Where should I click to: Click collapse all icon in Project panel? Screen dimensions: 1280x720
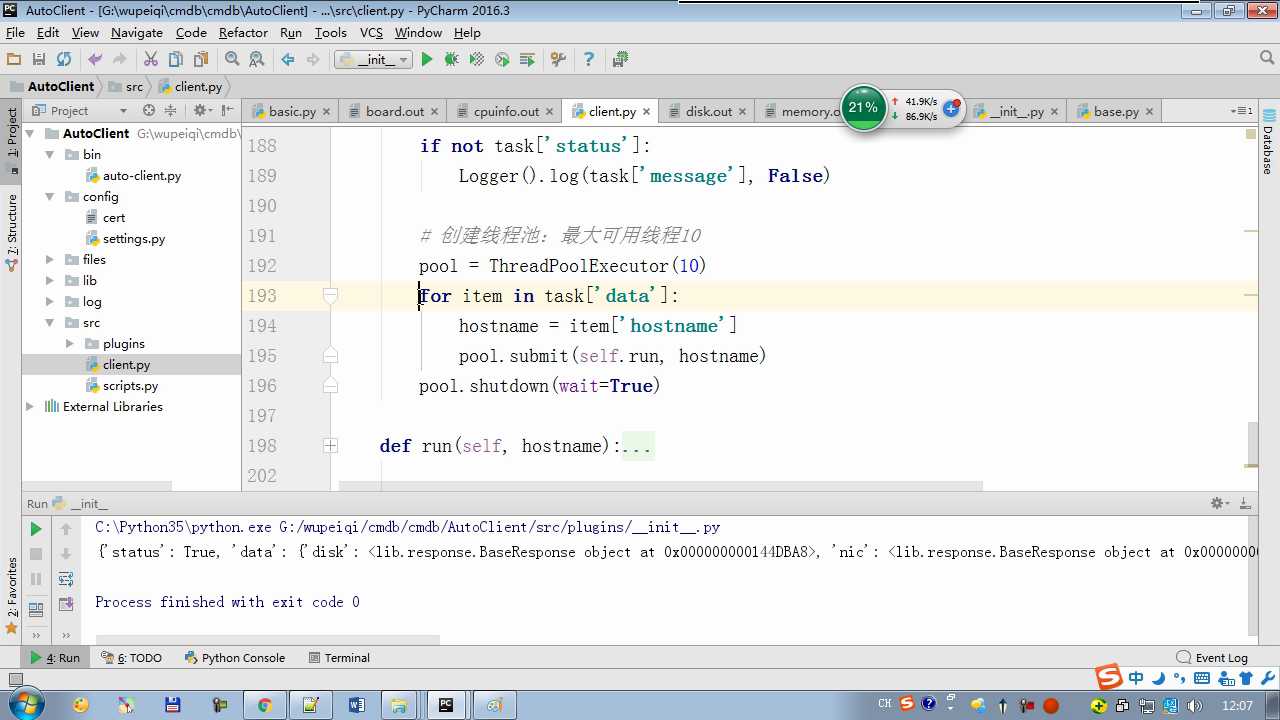coord(170,111)
